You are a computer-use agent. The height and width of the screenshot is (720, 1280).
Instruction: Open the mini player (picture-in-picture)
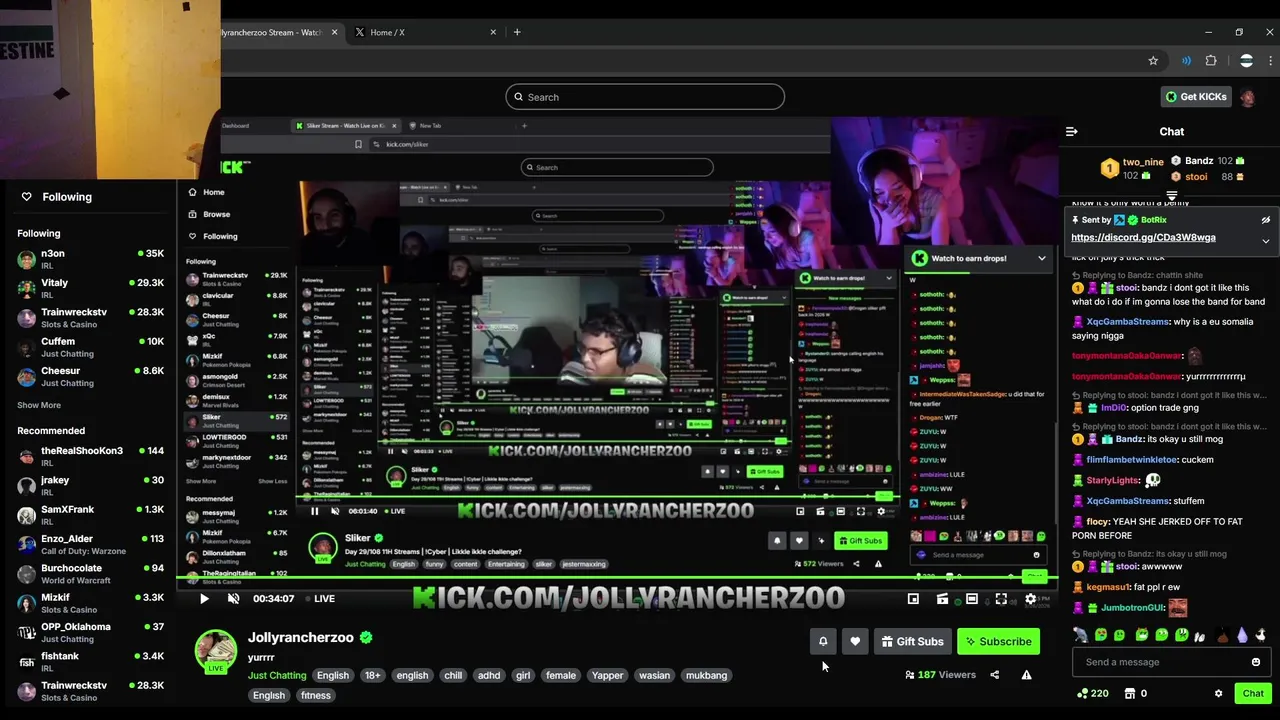tap(913, 599)
